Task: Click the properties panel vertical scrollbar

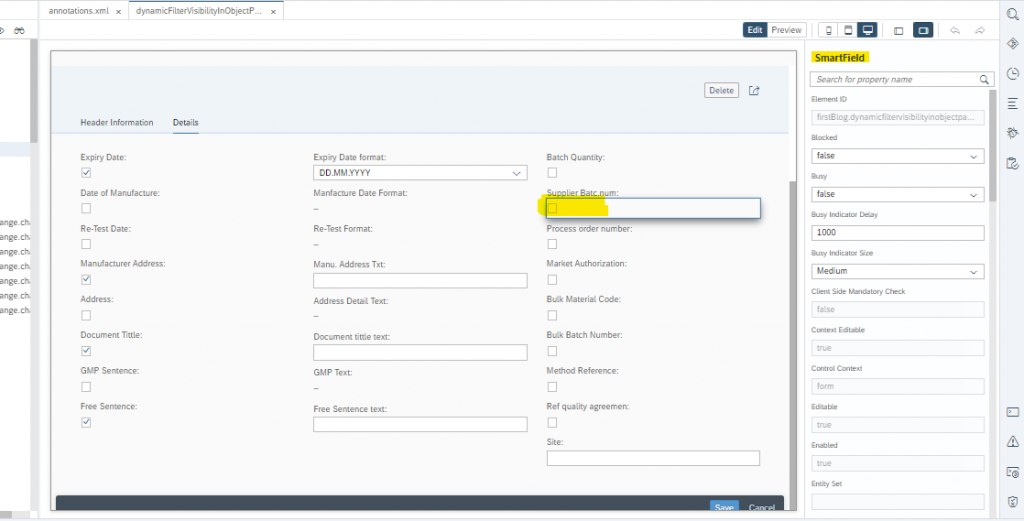Action: pyautogui.click(x=993, y=146)
